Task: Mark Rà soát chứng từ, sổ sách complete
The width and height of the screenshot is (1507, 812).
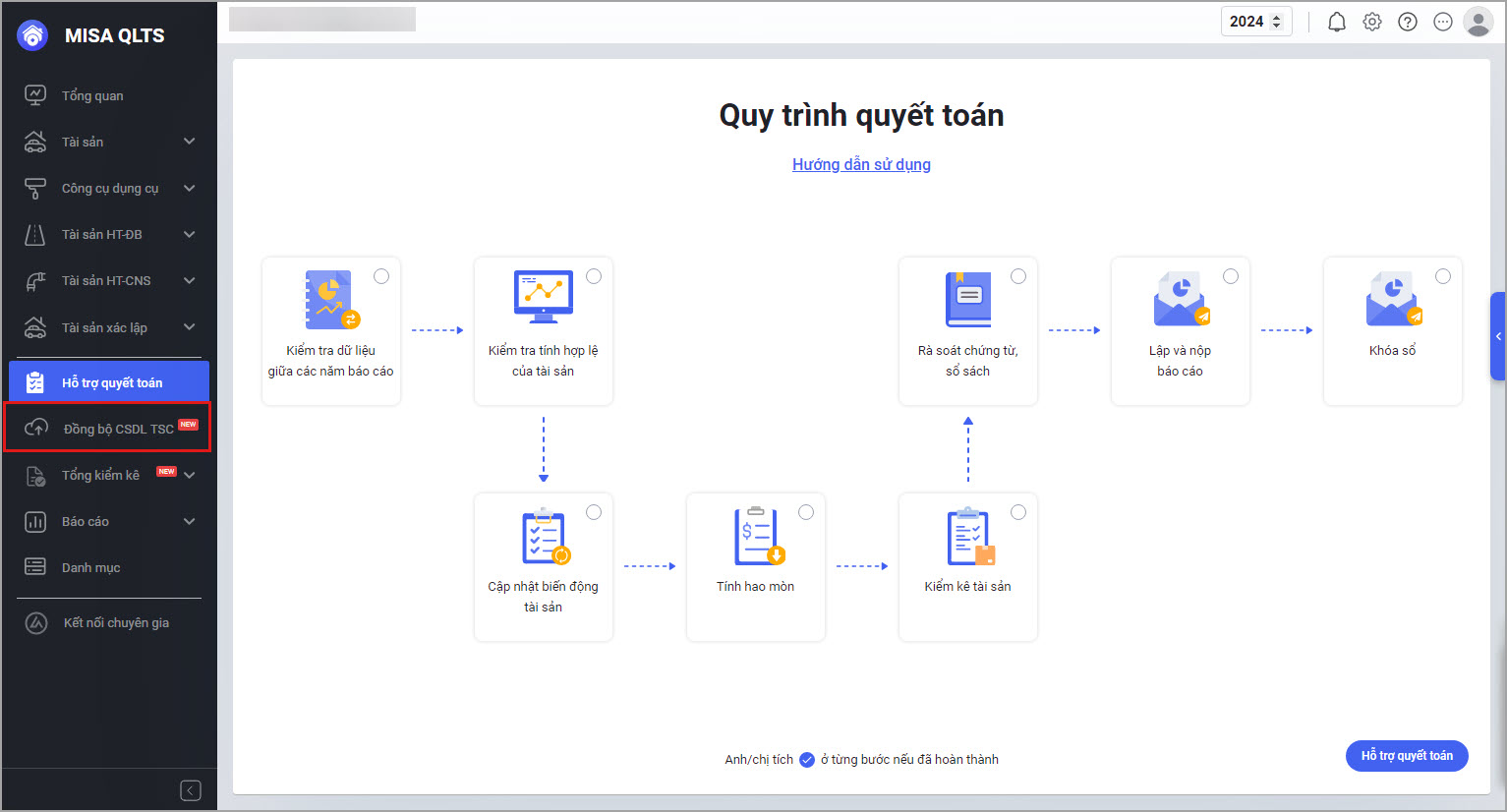Action: click(1018, 276)
